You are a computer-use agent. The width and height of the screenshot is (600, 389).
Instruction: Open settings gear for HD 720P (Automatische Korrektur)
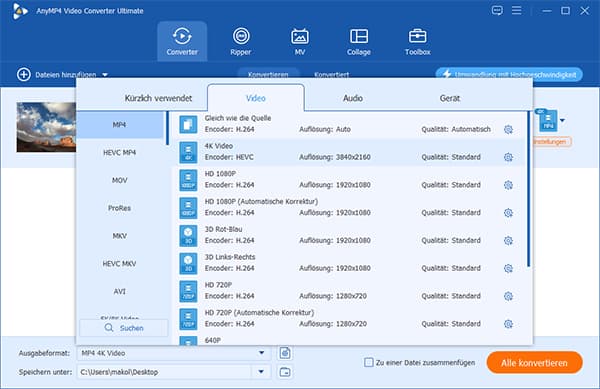pos(508,324)
